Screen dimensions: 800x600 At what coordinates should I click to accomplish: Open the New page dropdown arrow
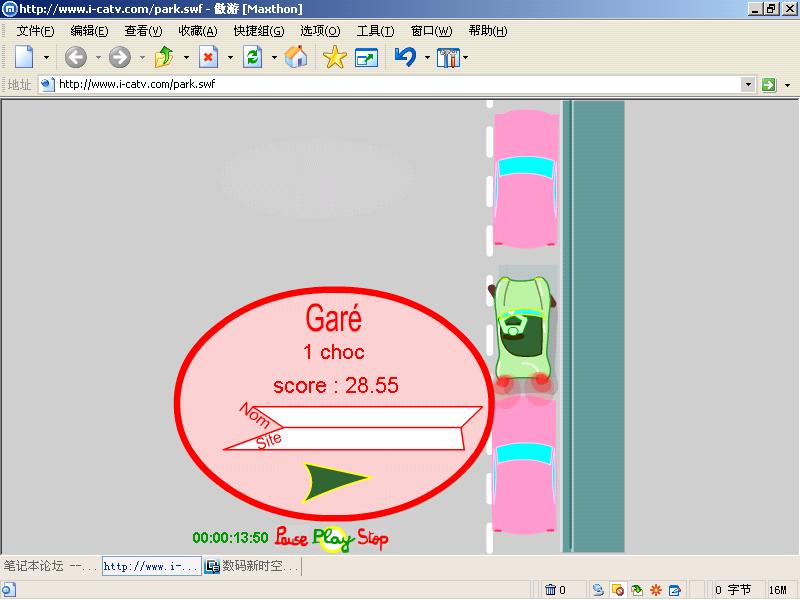pos(46,57)
